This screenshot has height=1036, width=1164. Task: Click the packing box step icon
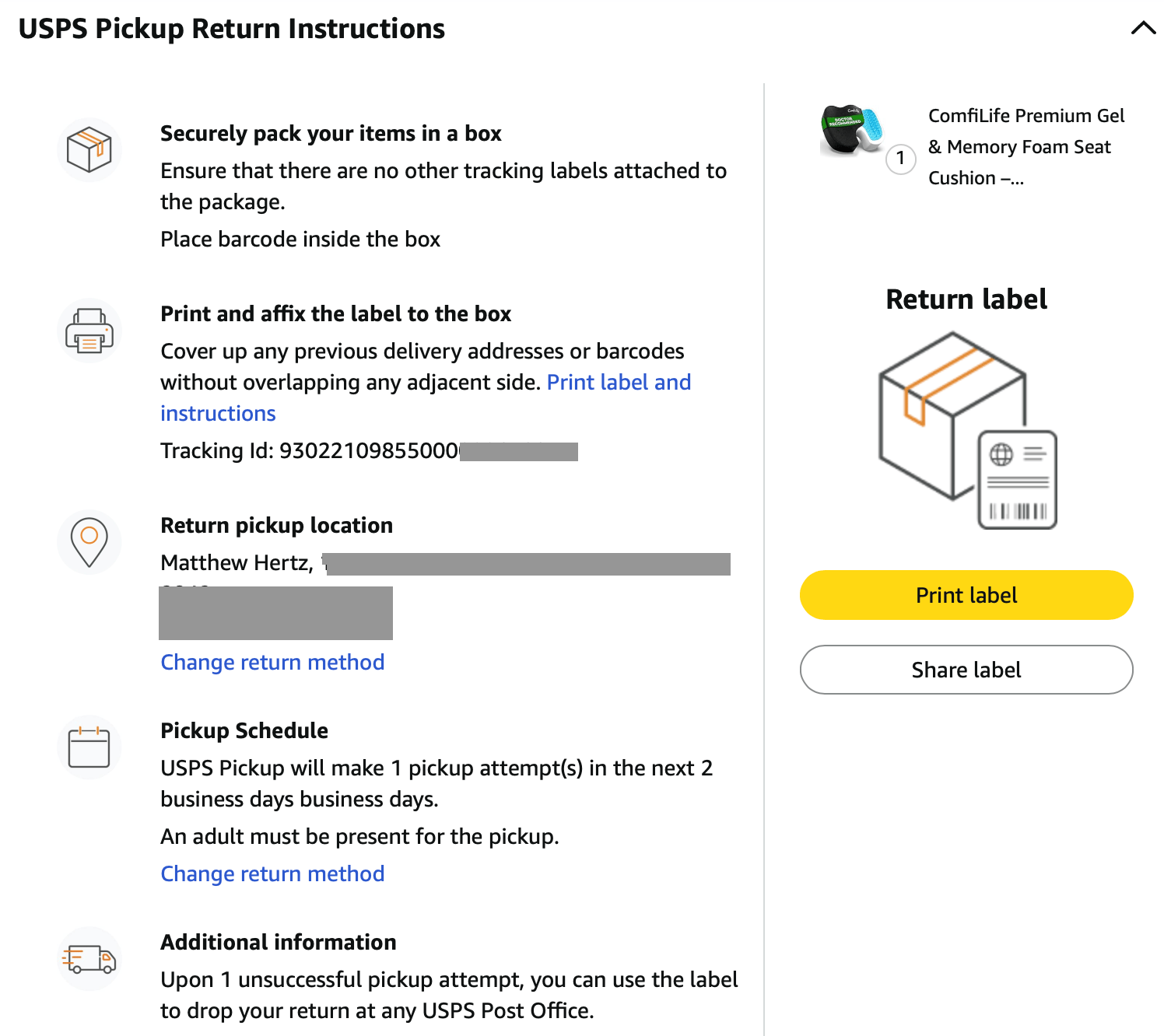click(89, 150)
